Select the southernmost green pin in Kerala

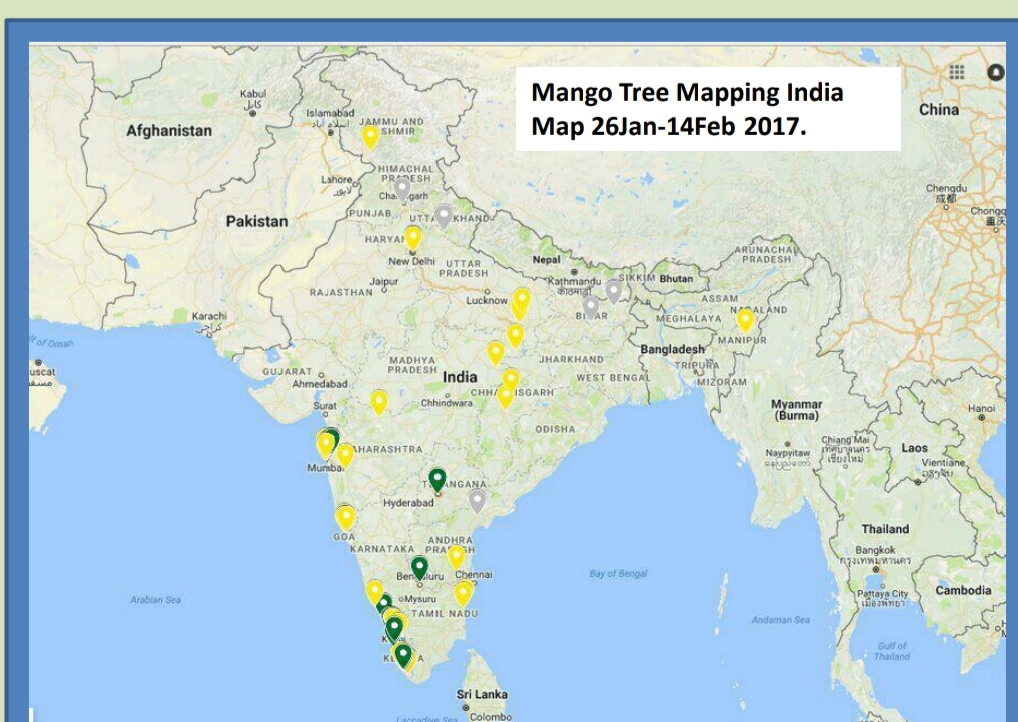pos(403,655)
